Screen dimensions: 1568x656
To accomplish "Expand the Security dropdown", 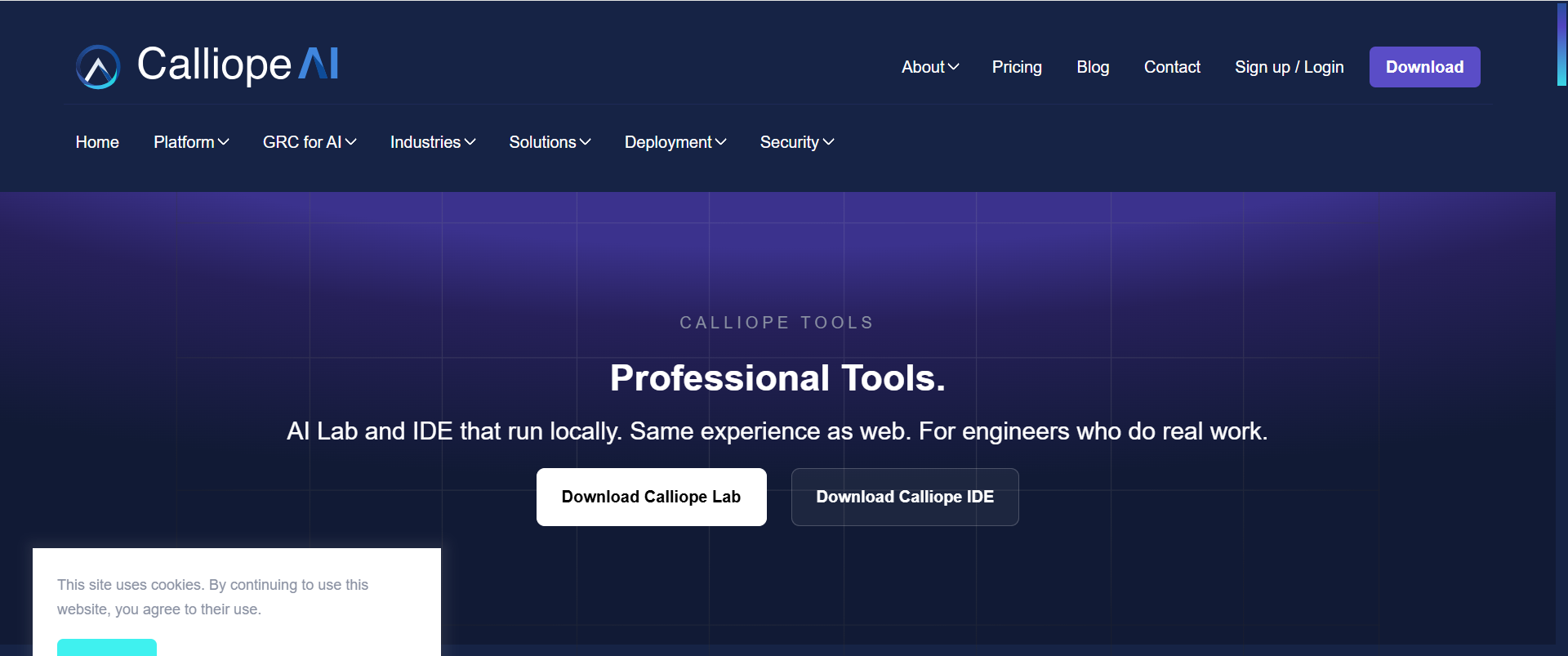I will point(797,142).
